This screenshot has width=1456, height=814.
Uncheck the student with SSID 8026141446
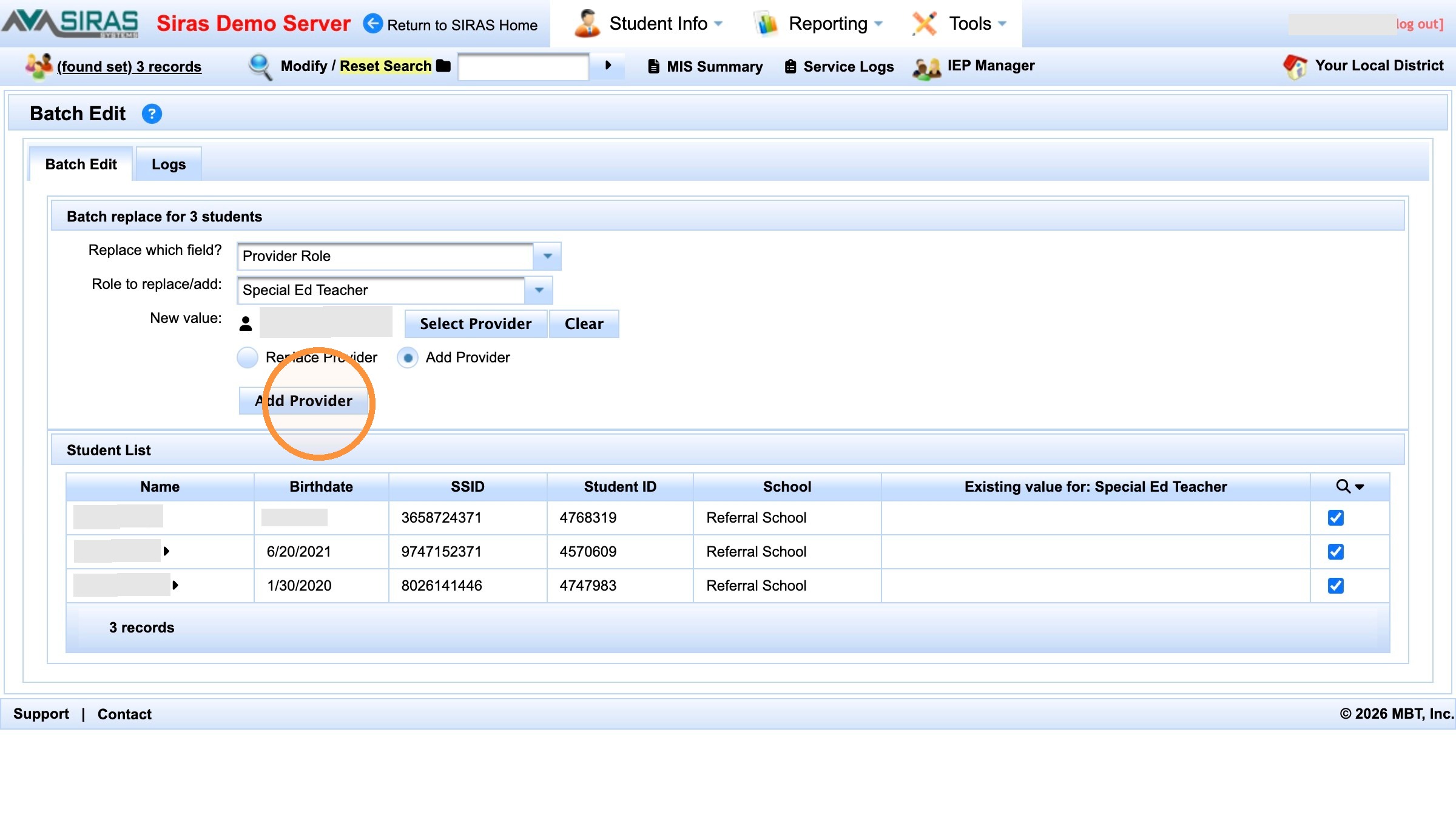pyautogui.click(x=1336, y=586)
